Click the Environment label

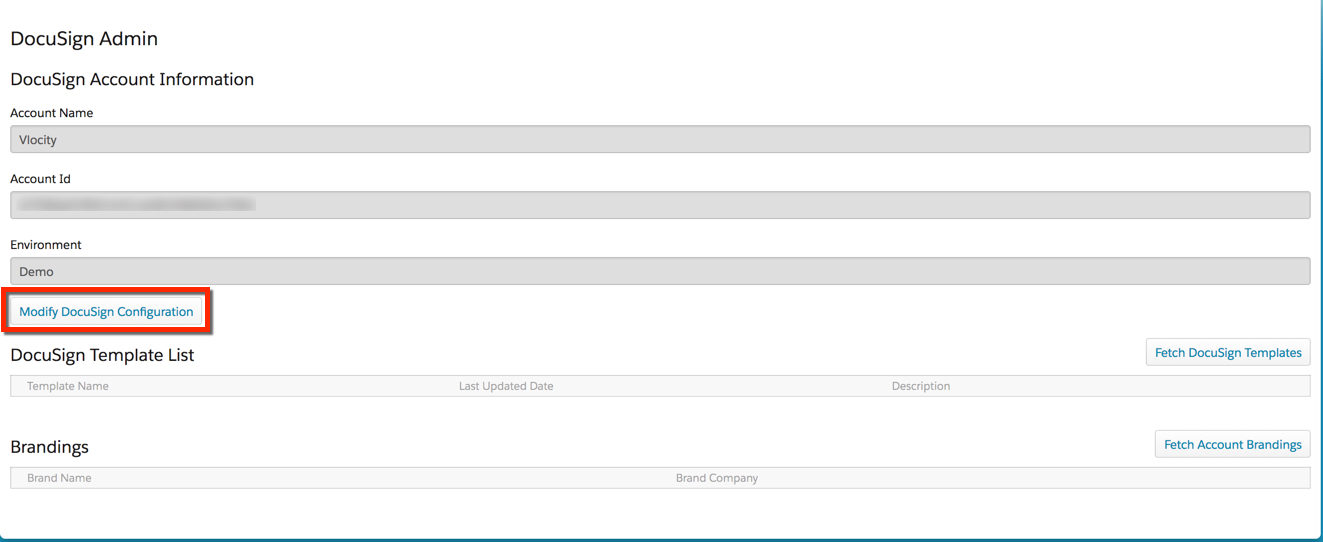46,245
